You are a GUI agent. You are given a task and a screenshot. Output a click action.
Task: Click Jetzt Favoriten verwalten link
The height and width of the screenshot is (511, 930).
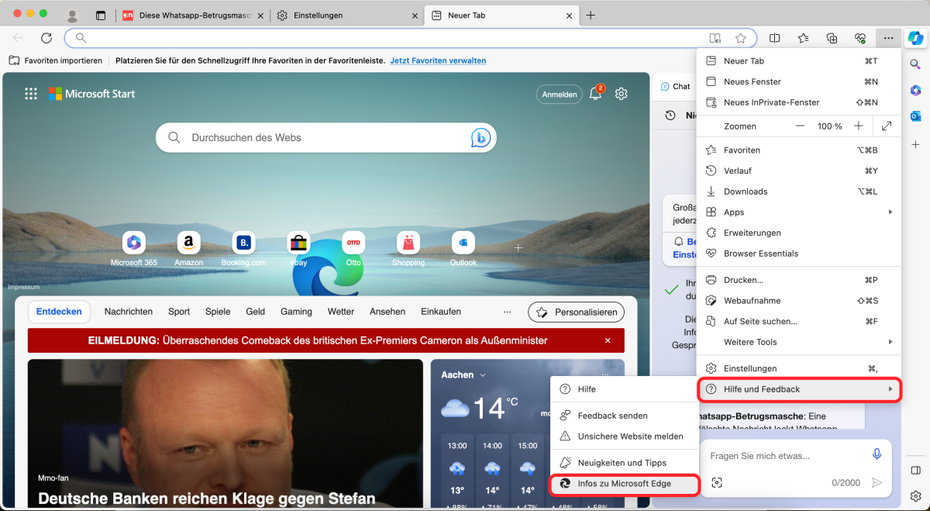438,60
